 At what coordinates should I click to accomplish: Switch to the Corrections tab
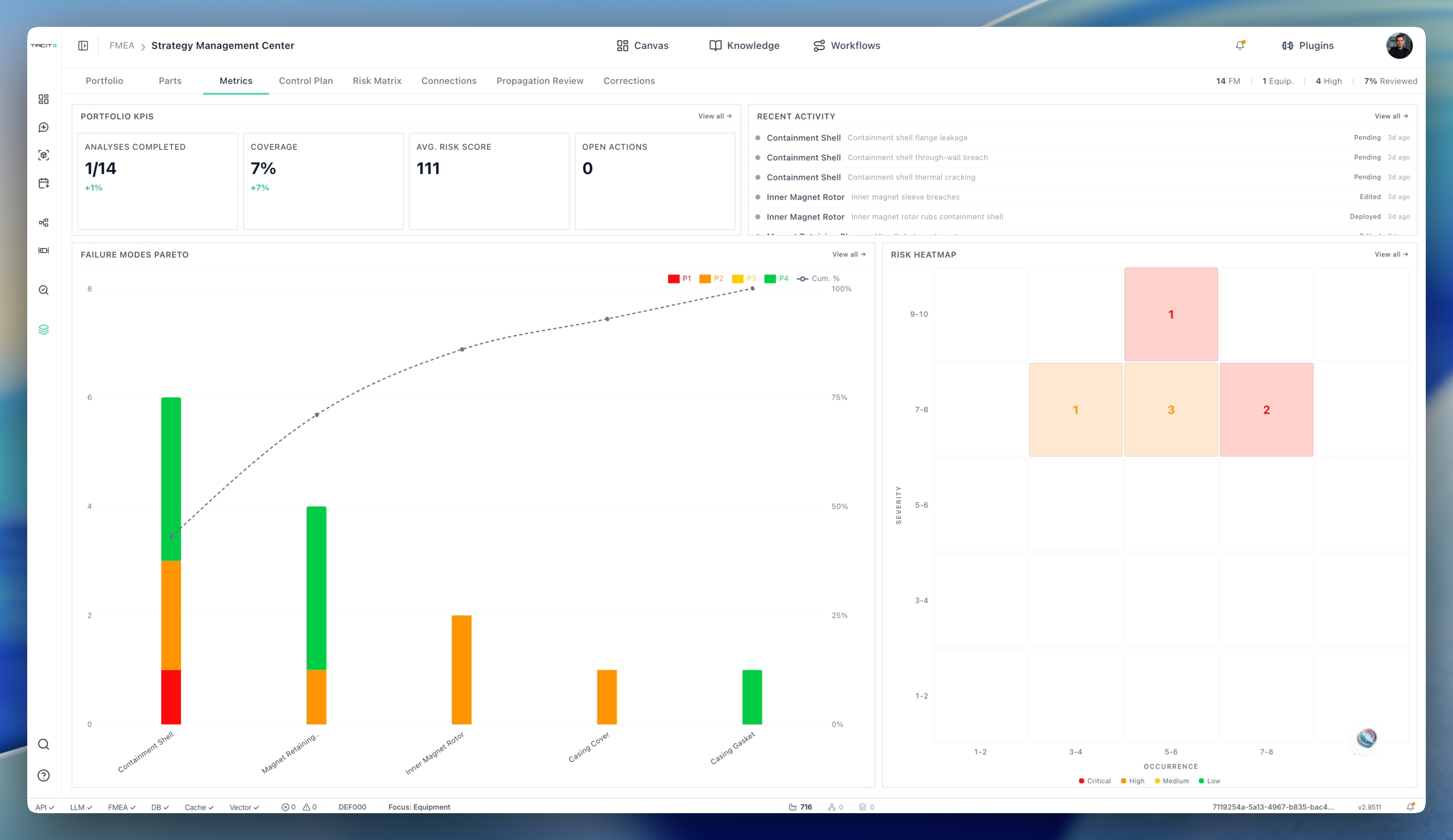(629, 81)
